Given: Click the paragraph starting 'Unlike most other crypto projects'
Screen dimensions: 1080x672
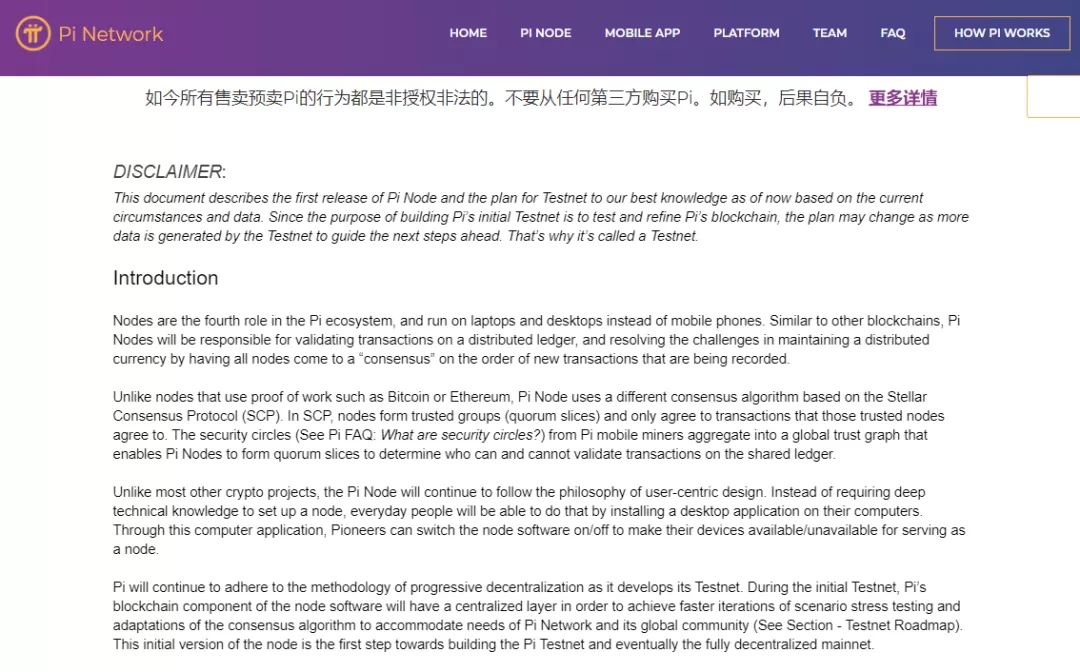Looking at the screenshot, I should [x=539, y=521].
